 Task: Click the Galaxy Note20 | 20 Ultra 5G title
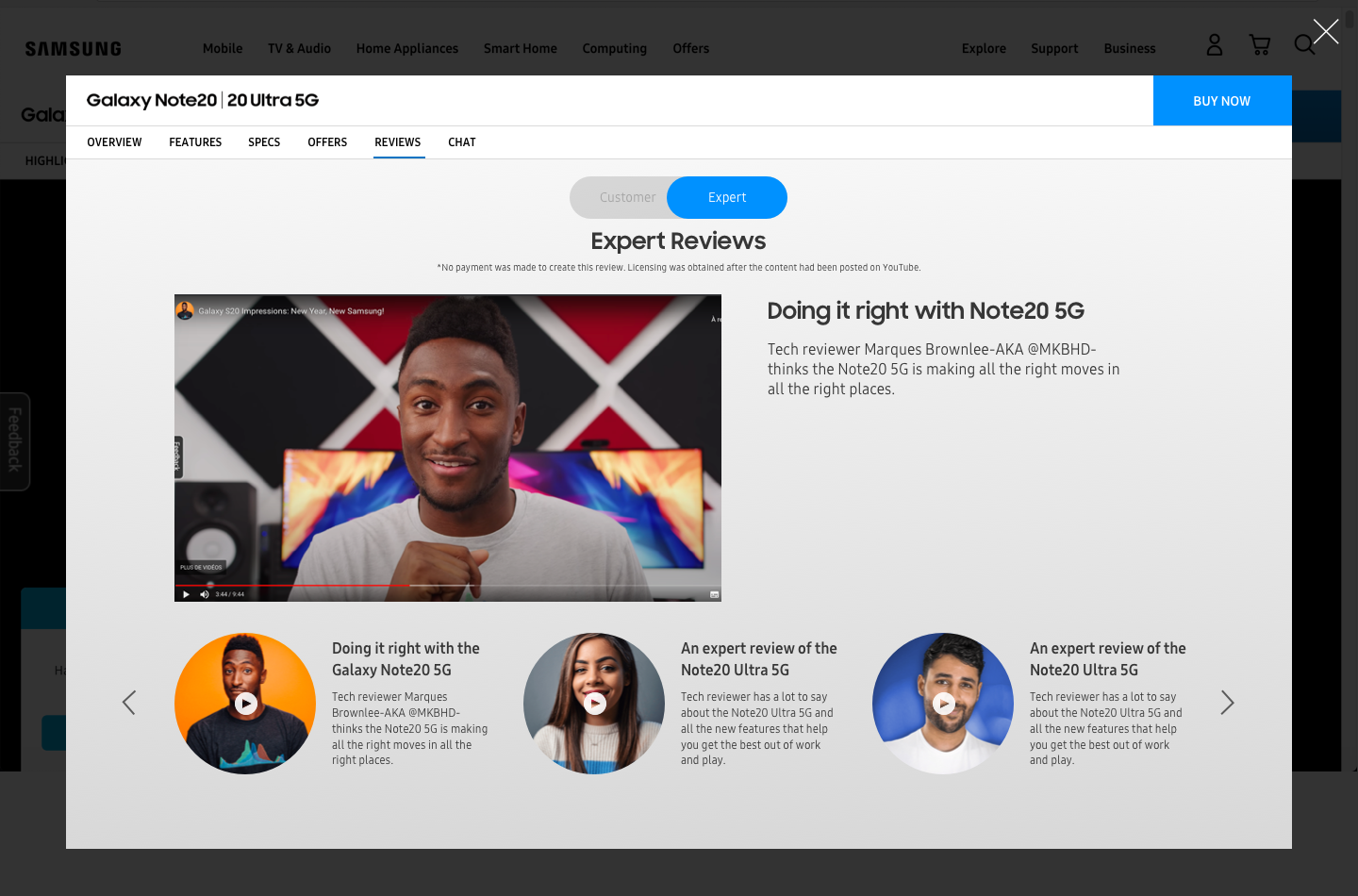203,100
